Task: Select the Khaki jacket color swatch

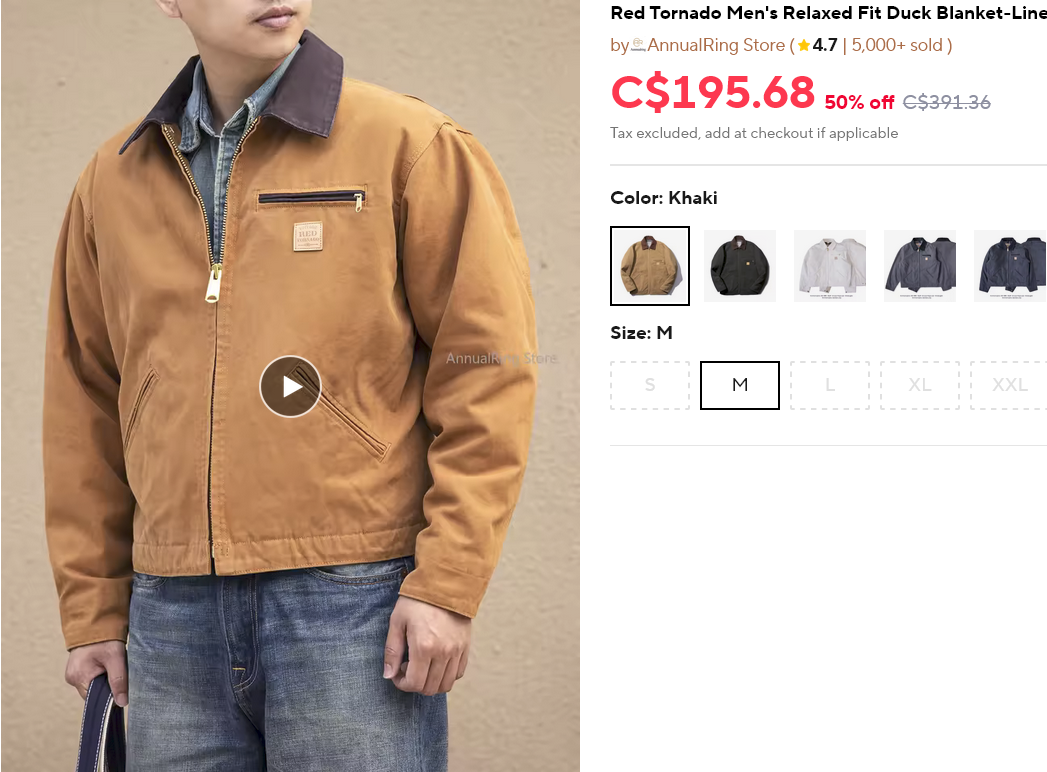Action: [650, 266]
